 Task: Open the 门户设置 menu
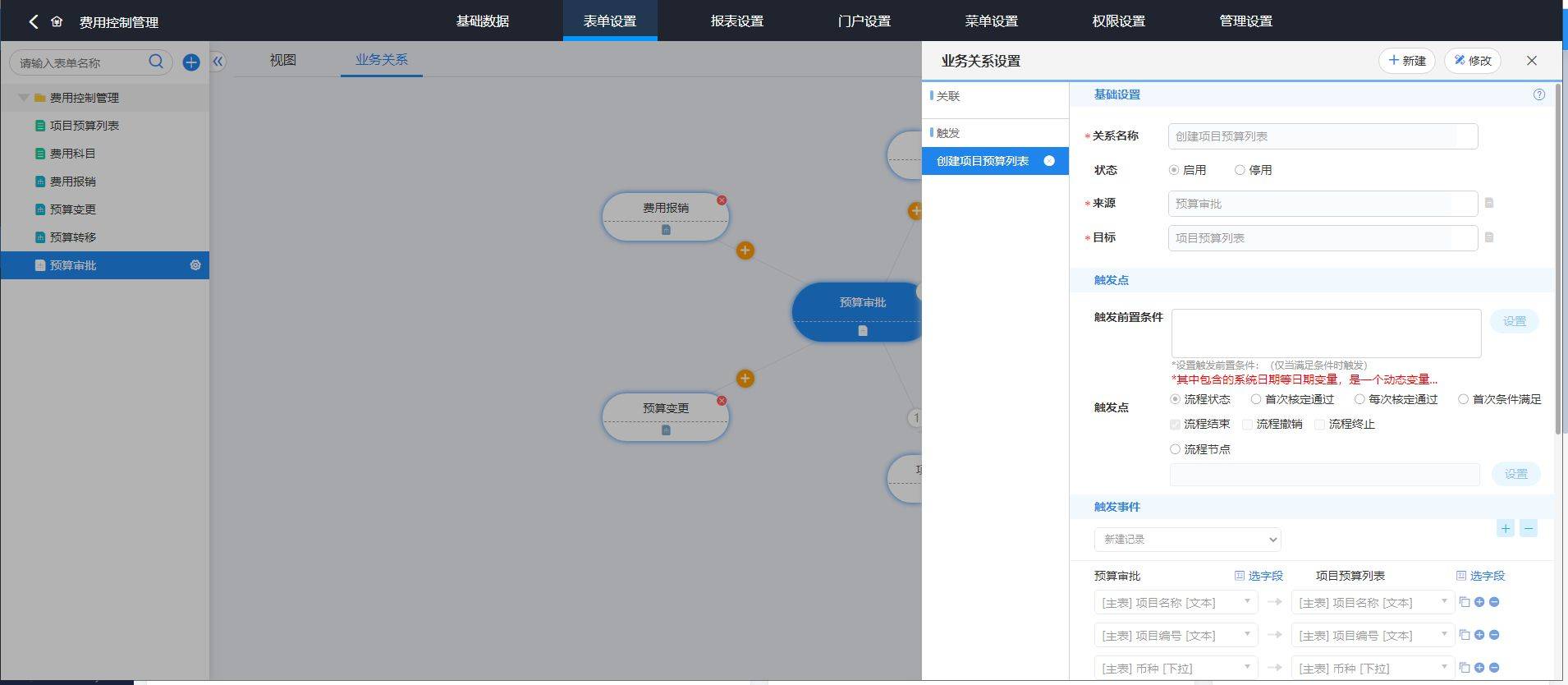(x=864, y=21)
